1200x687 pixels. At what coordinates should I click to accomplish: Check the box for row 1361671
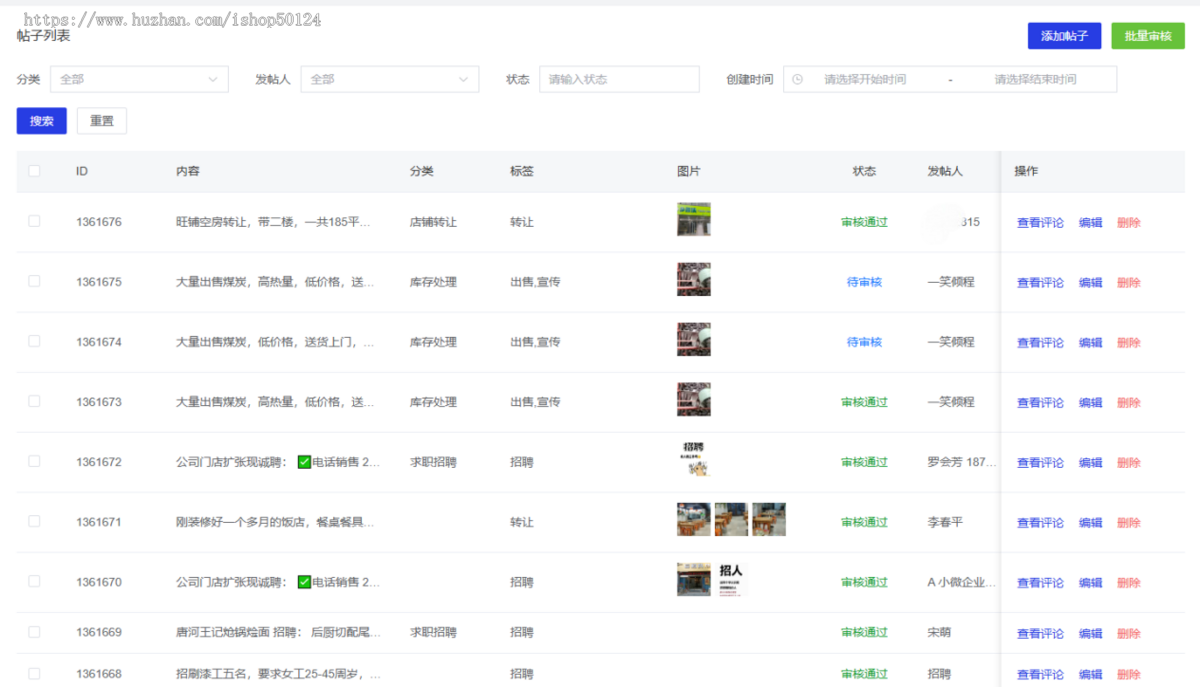34,521
